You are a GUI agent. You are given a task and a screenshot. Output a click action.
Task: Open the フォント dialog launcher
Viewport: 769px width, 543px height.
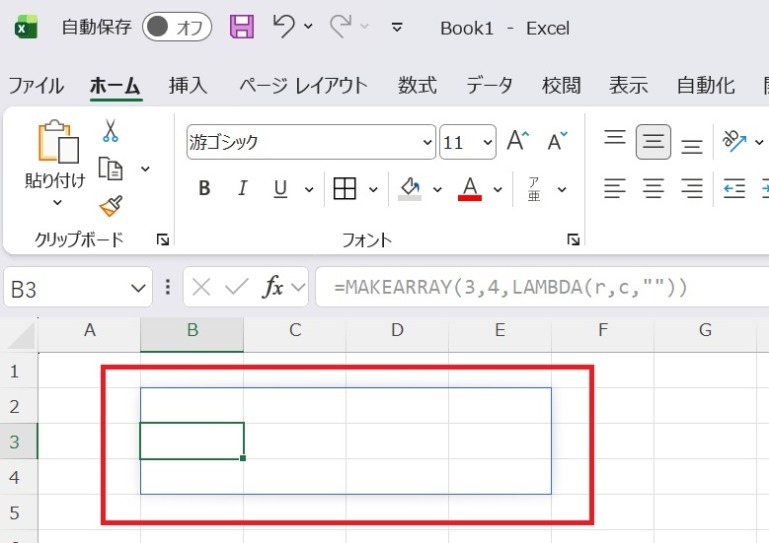tap(573, 239)
